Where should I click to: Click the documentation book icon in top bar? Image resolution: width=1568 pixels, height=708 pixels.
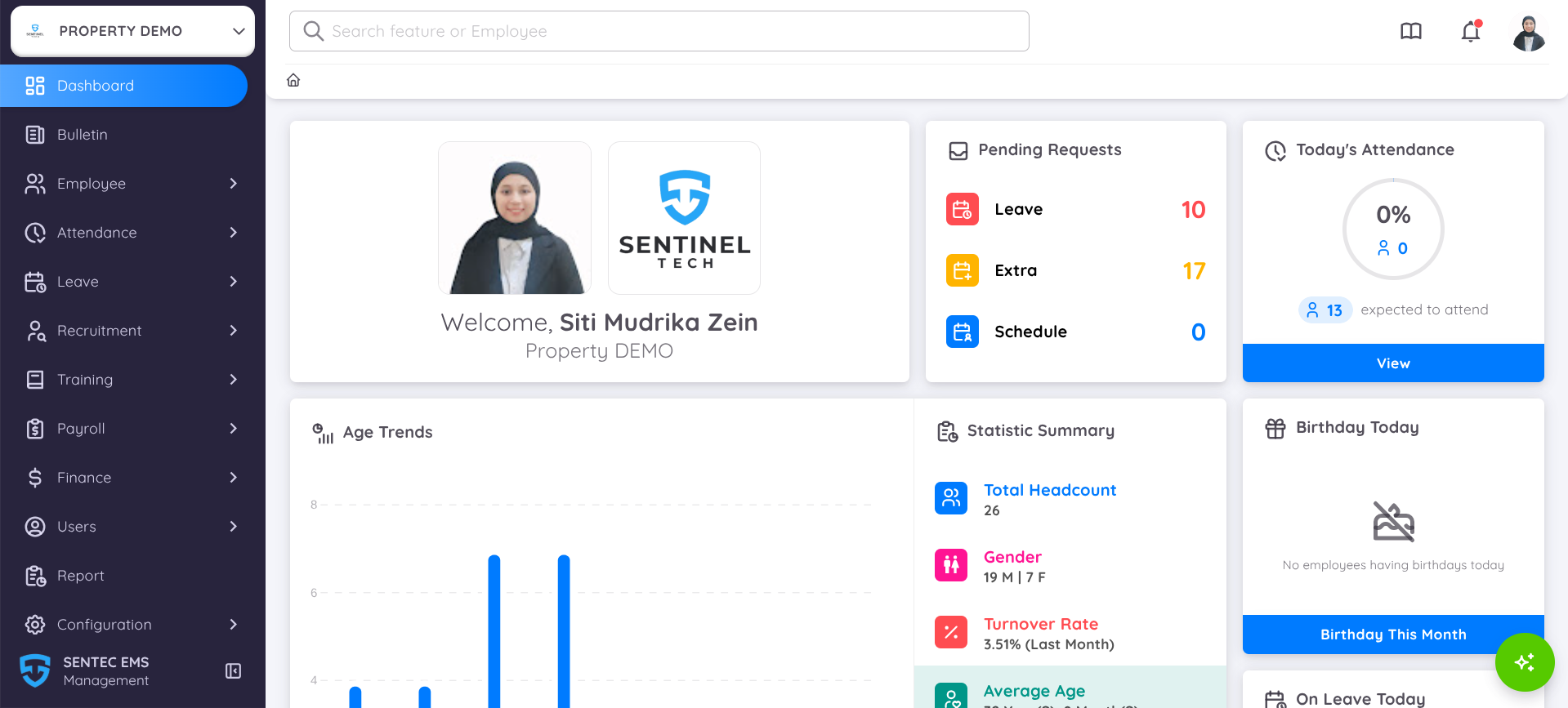click(x=1411, y=31)
